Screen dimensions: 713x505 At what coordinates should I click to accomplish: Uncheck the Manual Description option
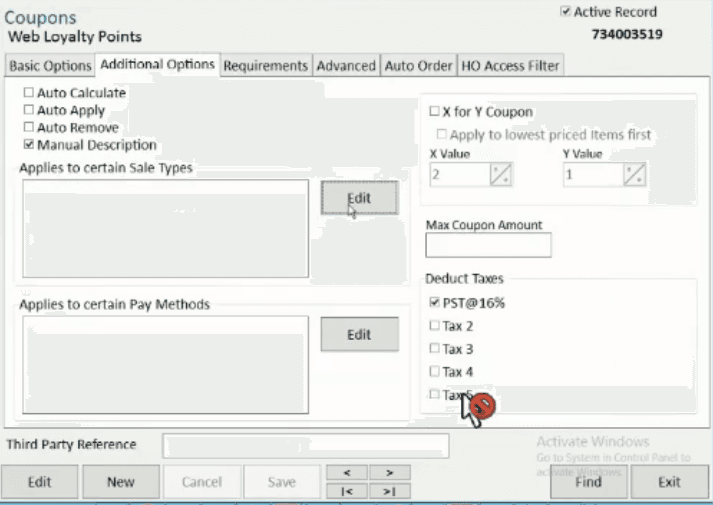[29, 145]
